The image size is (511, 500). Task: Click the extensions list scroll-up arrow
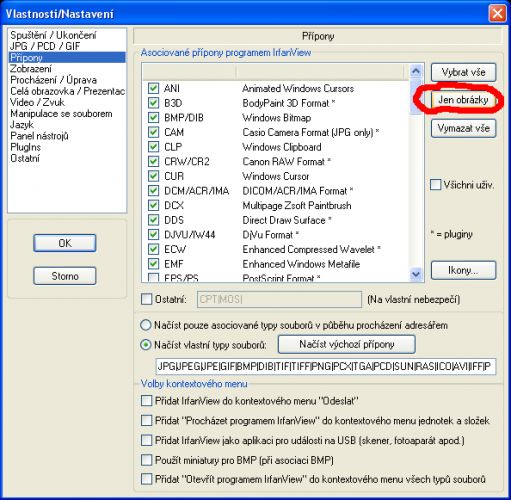[x=416, y=71]
